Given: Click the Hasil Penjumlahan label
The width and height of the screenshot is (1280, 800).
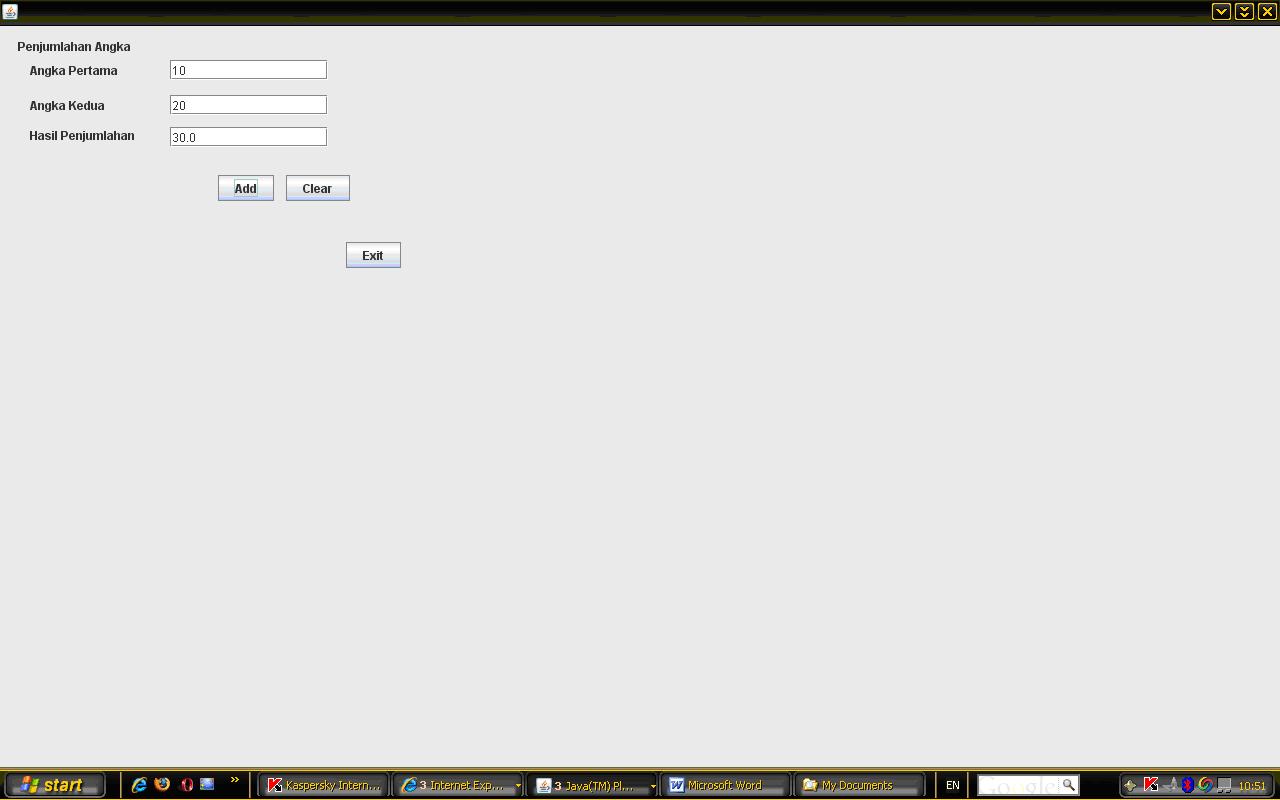Looking at the screenshot, I should (x=82, y=136).
